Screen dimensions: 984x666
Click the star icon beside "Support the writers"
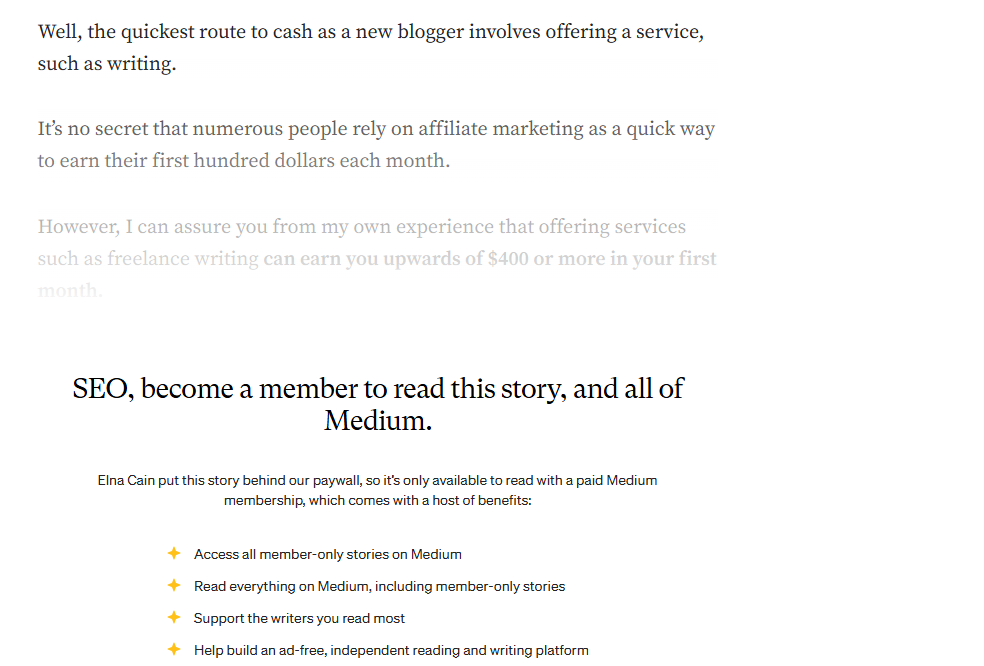(x=174, y=617)
